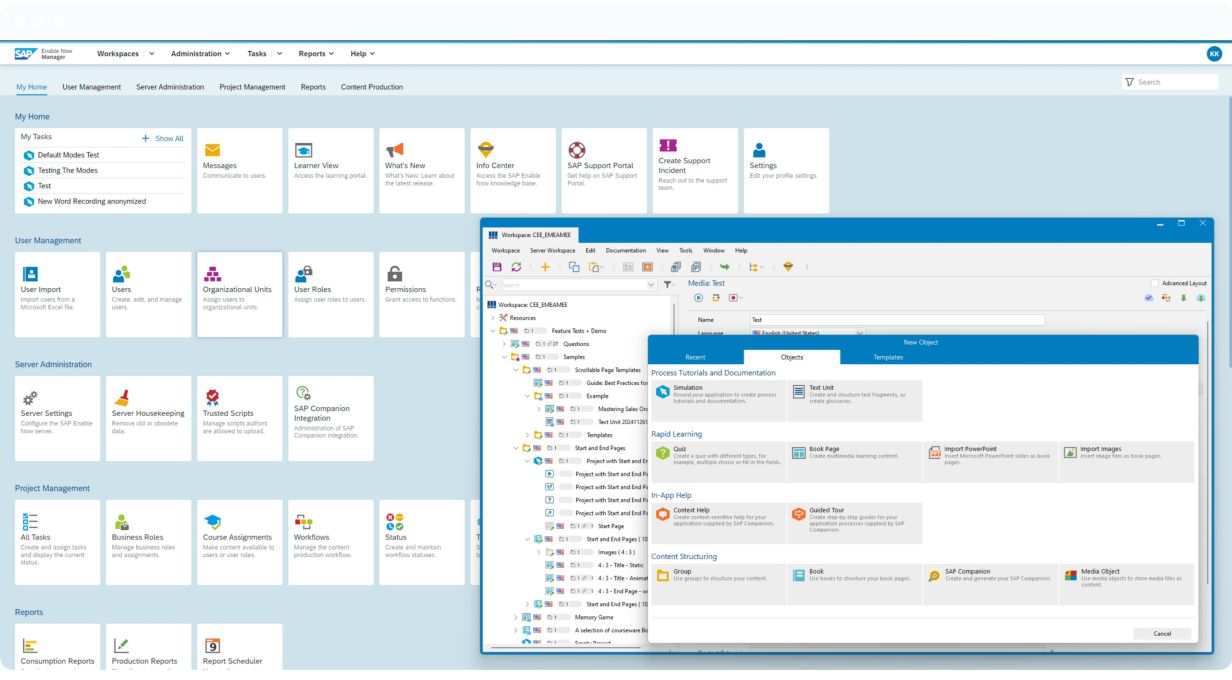The height and width of the screenshot is (680, 1232).
Task: Click the Cancel button
Action: click(x=1162, y=634)
